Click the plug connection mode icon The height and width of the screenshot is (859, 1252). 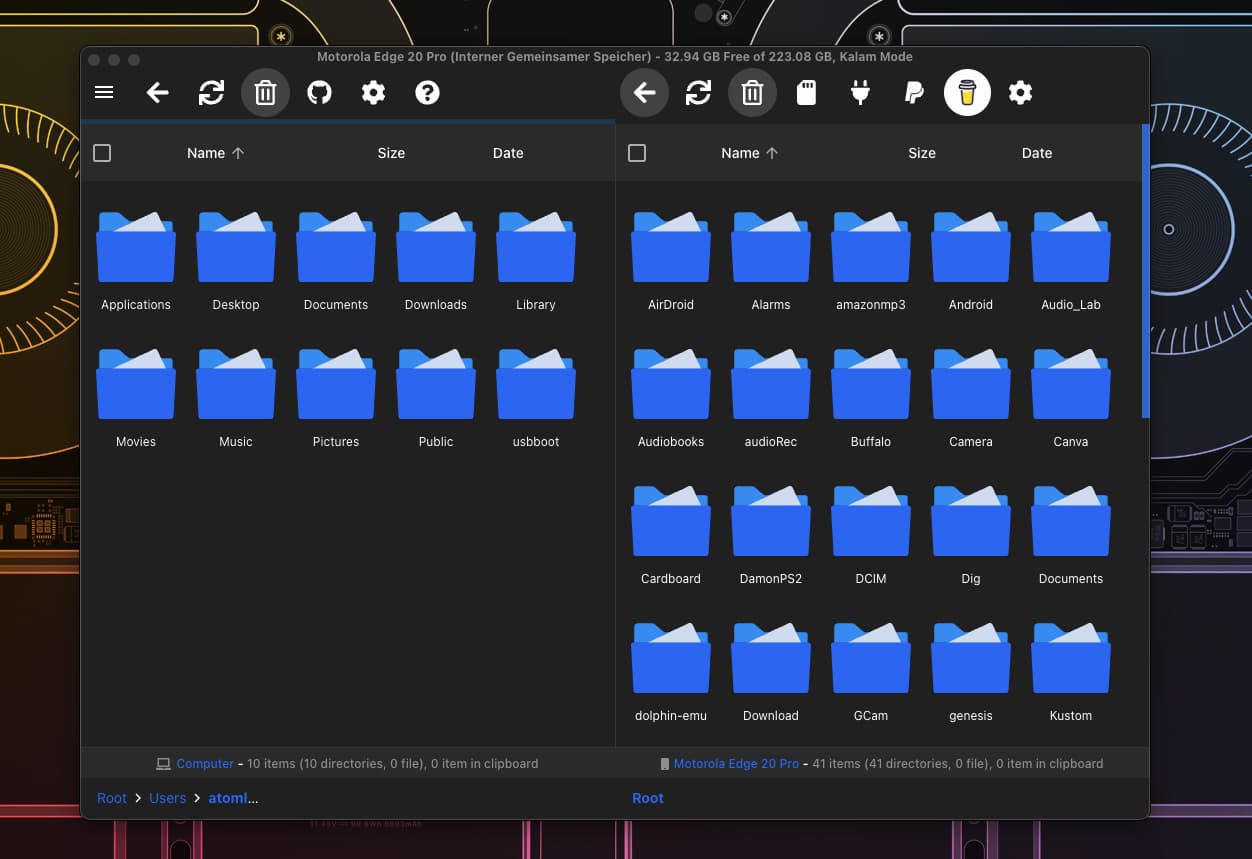click(x=860, y=93)
